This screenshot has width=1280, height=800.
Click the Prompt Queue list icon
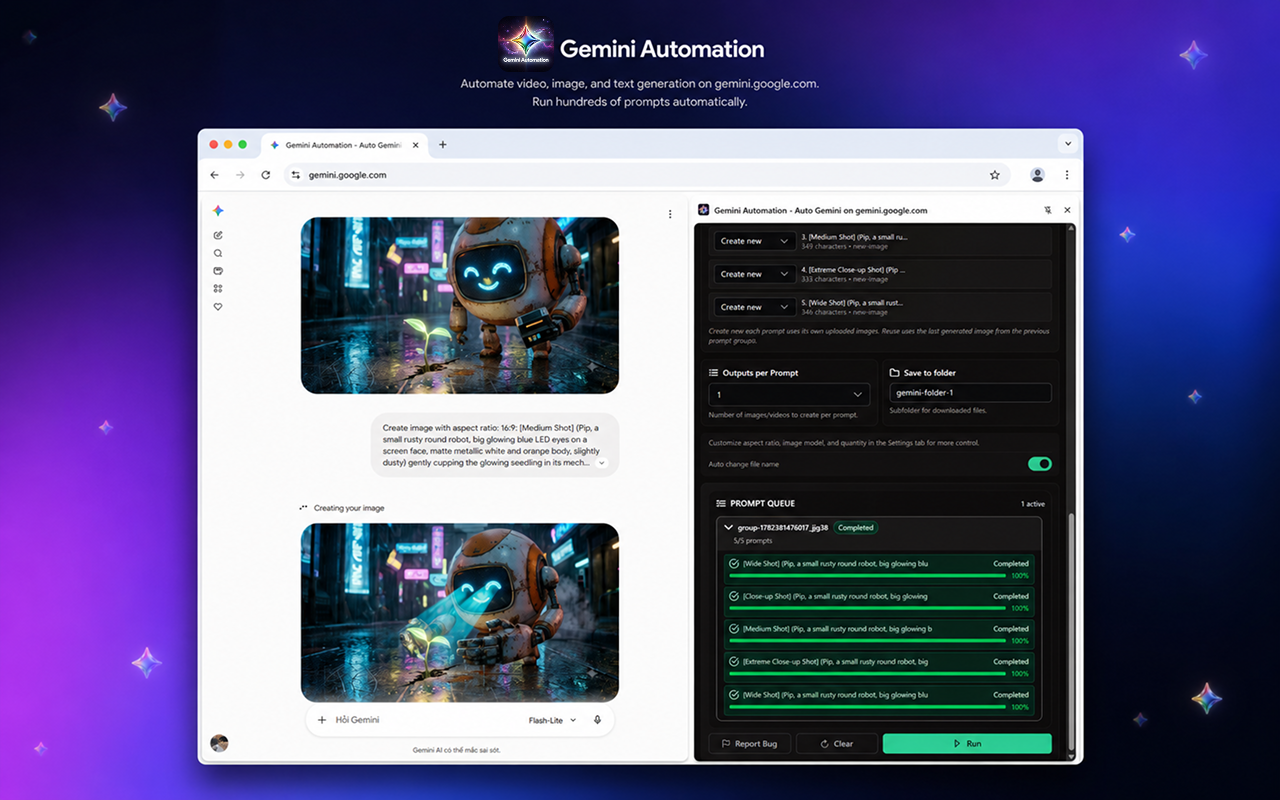click(721, 503)
